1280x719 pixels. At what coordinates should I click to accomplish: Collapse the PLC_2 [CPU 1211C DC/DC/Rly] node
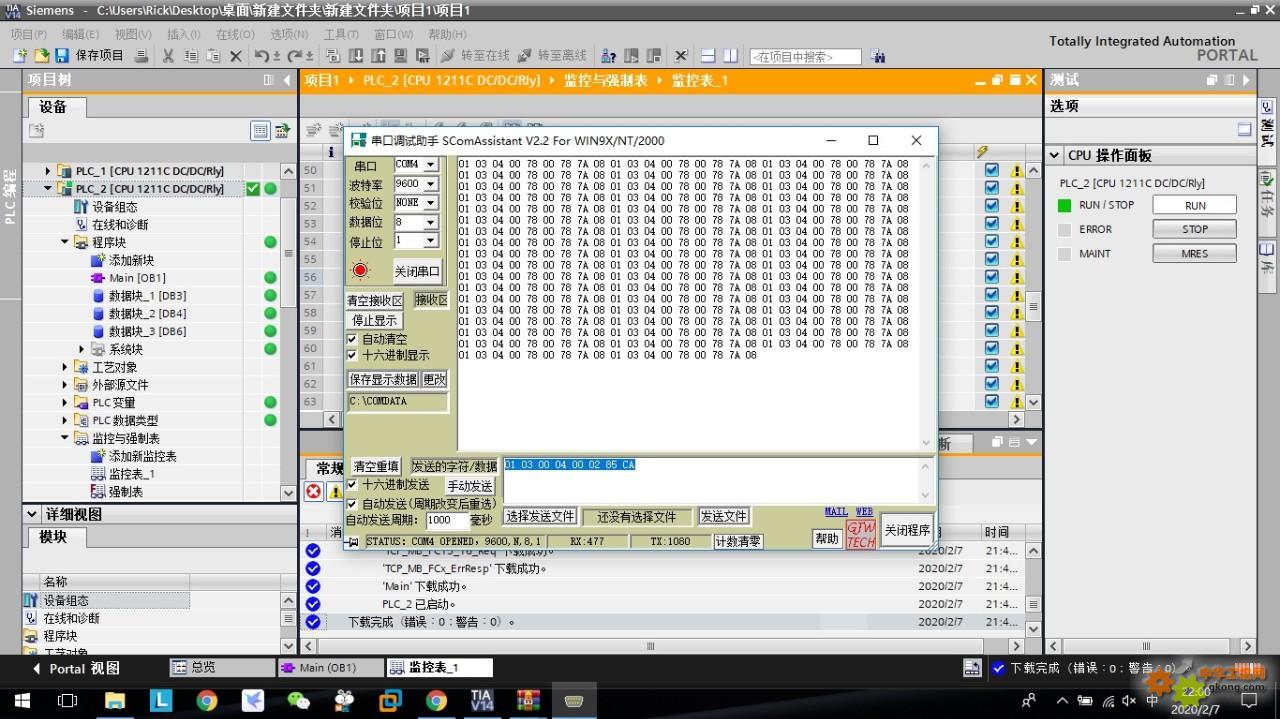(48, 188)
